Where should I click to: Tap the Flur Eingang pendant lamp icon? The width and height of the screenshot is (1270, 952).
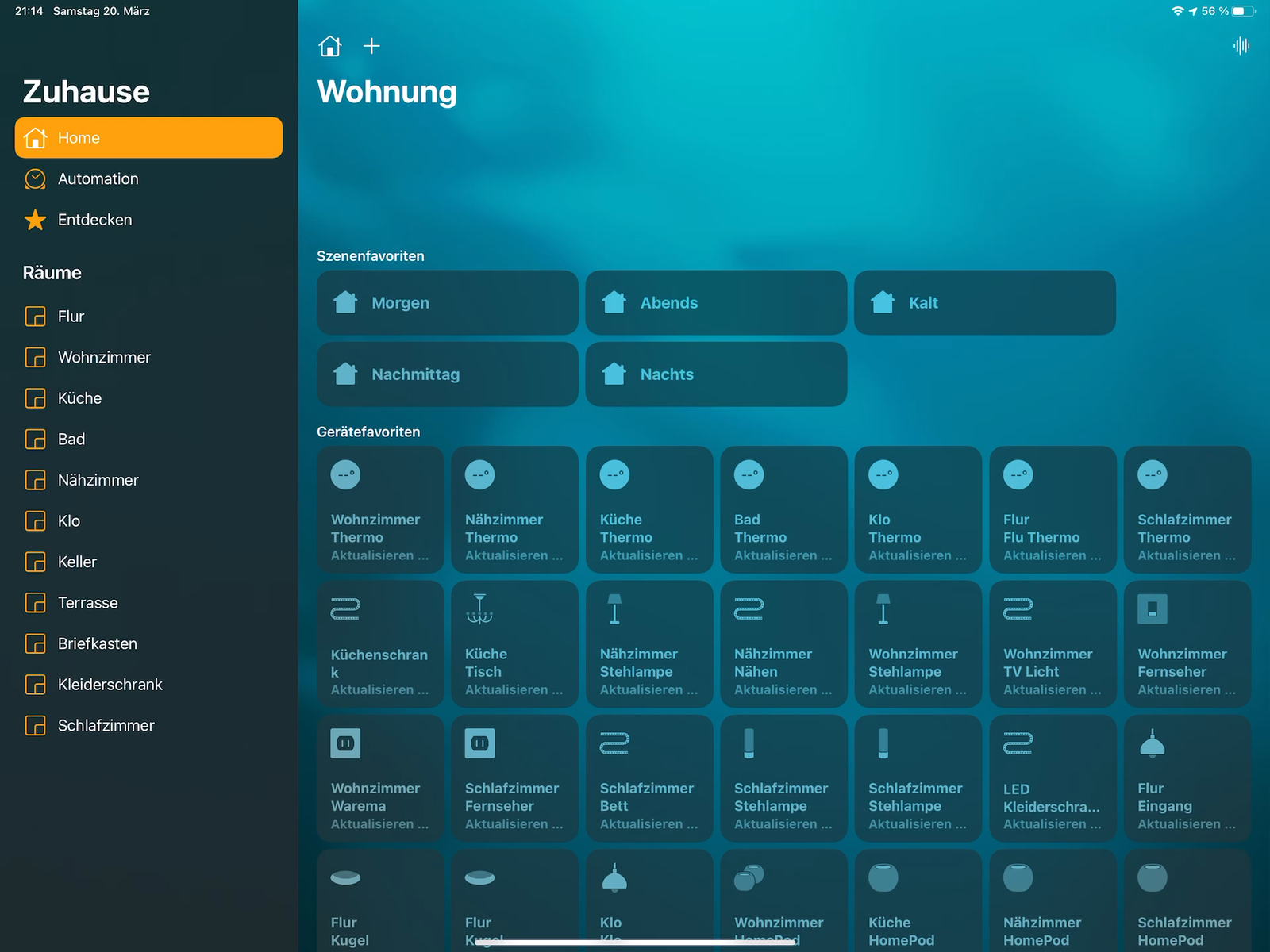click(1153, 744)
